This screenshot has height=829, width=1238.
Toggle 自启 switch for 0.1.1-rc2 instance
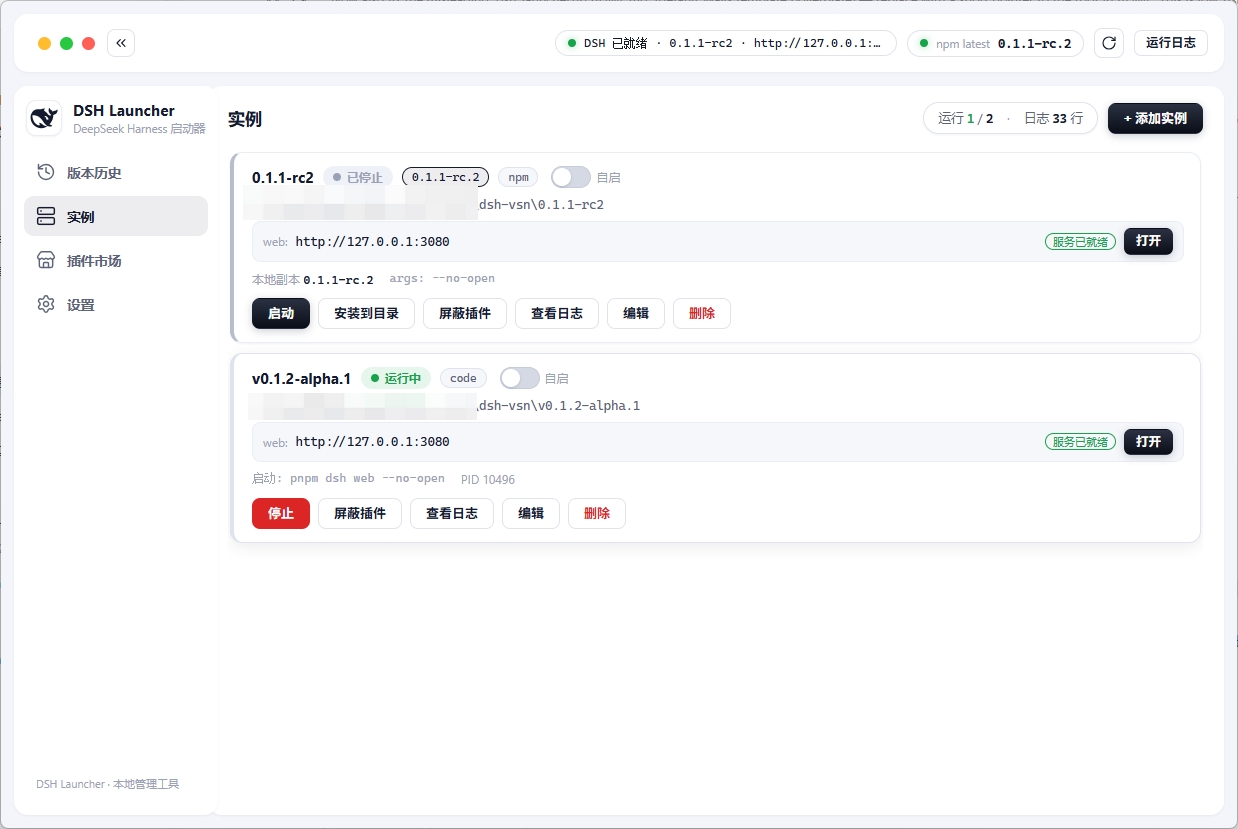click(571, 177)
